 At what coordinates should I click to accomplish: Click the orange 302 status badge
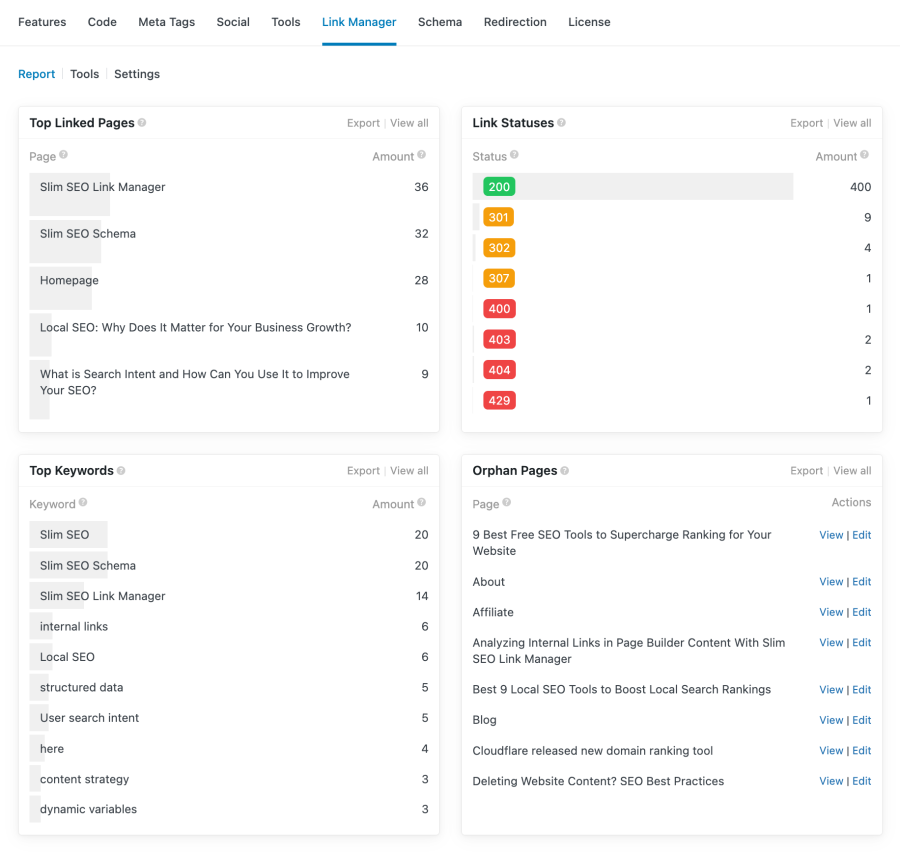pyautogui.click(x=499, y=247)
